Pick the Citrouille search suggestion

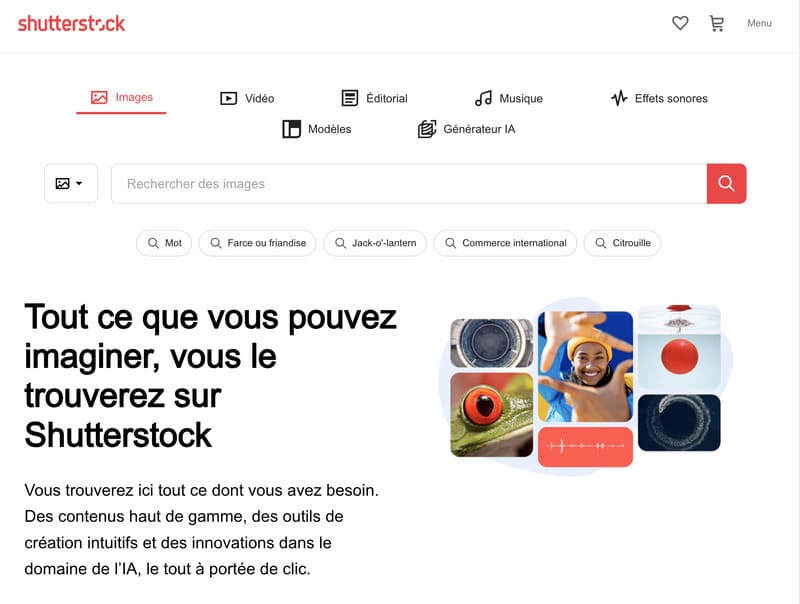pos(622,243)
